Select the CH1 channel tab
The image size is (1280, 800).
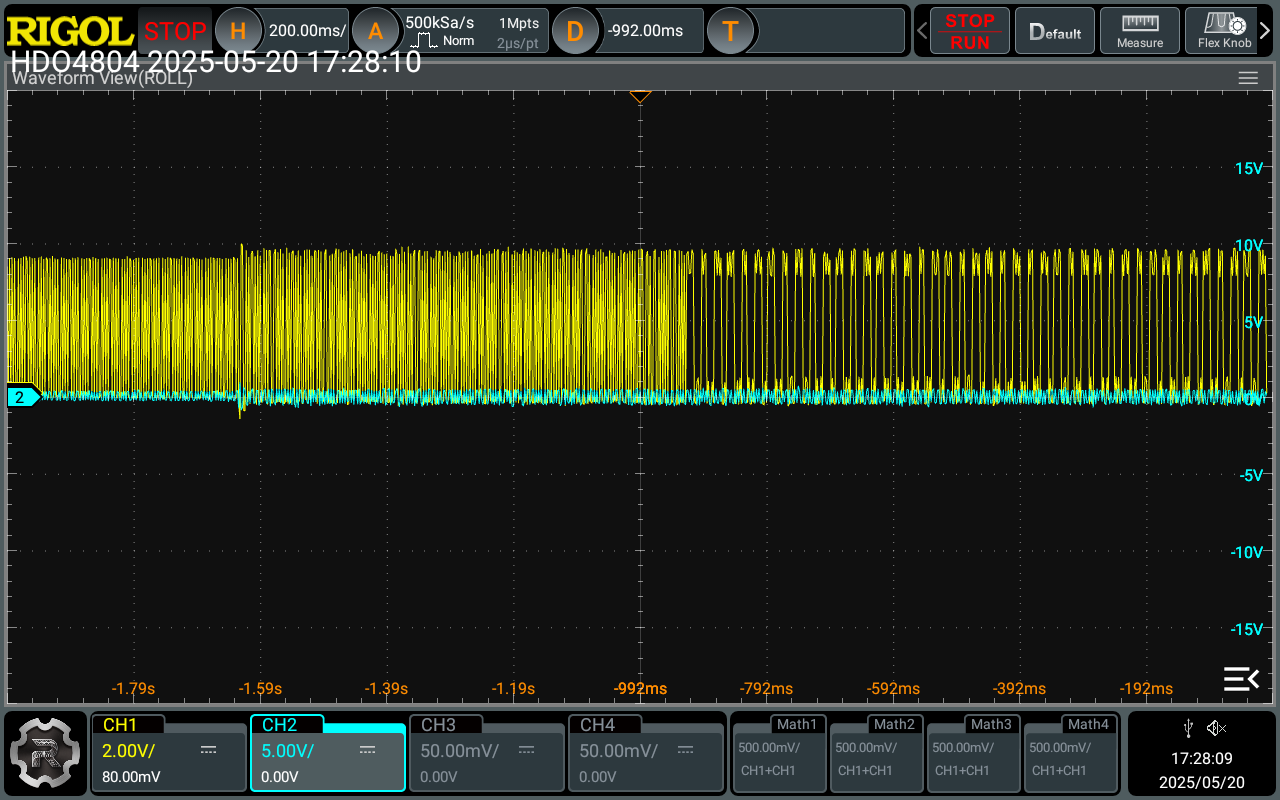pyautogui.click(x=168, y=752)
